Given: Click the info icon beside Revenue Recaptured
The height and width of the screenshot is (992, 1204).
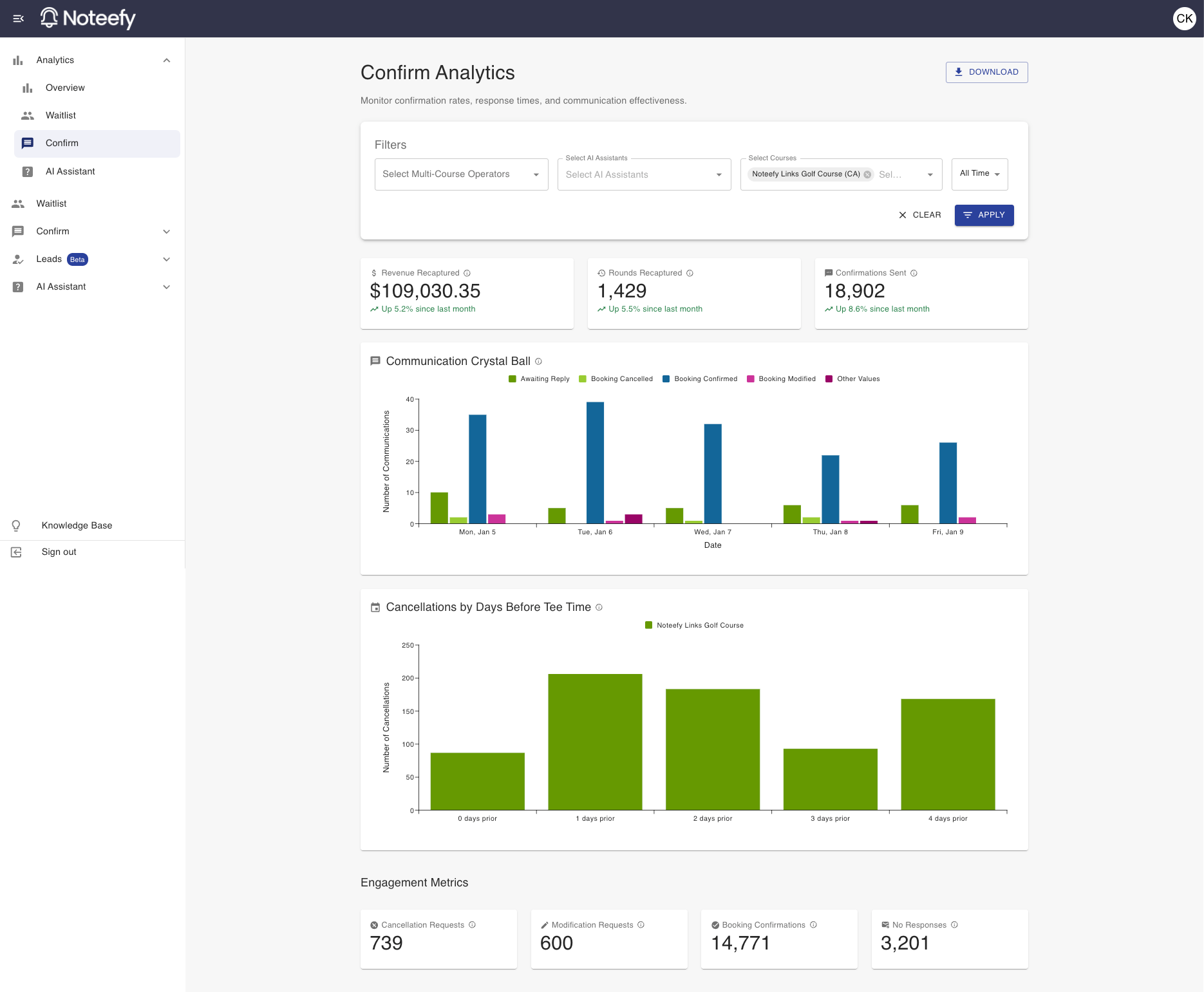Looking at the screenshot, I should (x=467, y=273).
